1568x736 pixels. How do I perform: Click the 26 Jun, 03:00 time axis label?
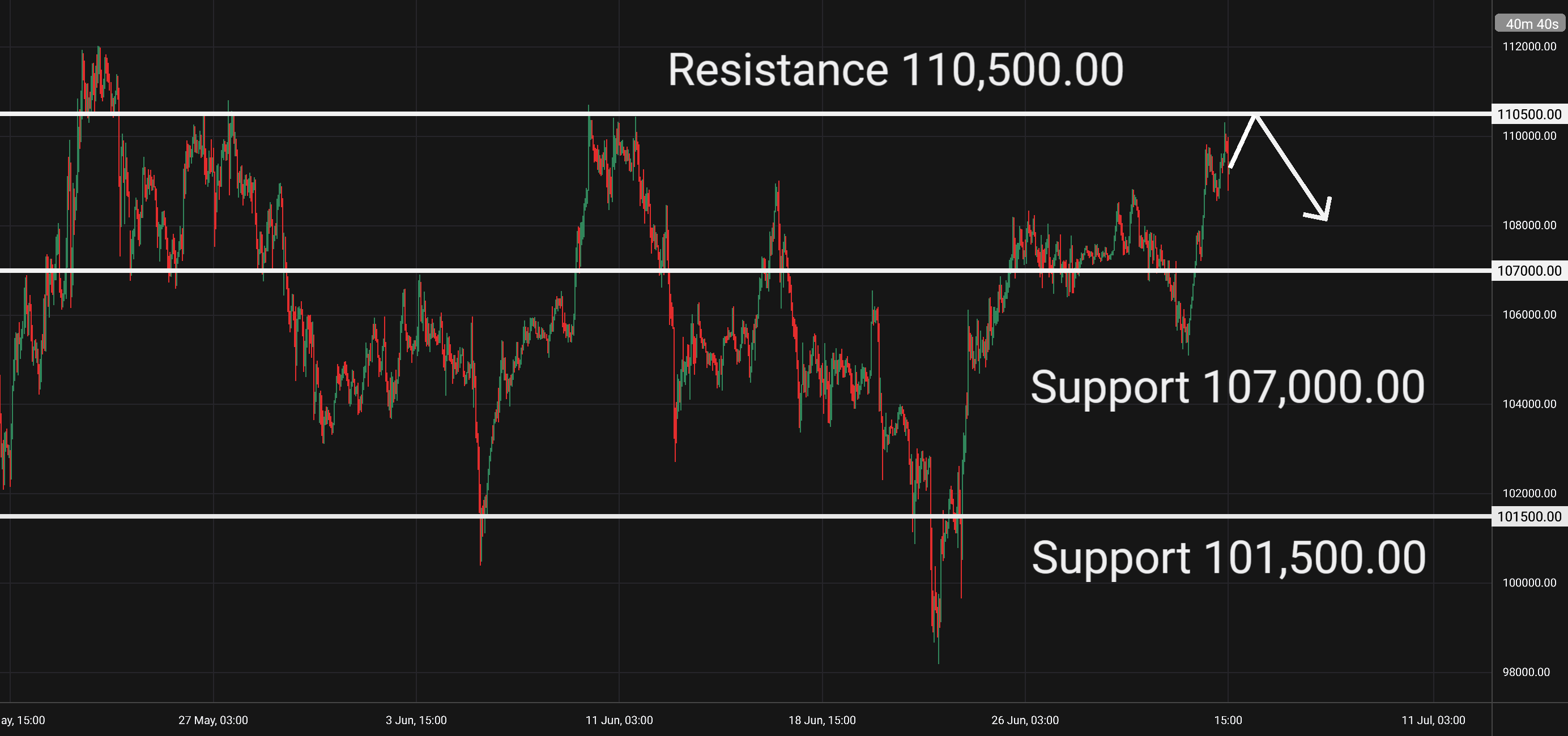(x=1025, y=720)
